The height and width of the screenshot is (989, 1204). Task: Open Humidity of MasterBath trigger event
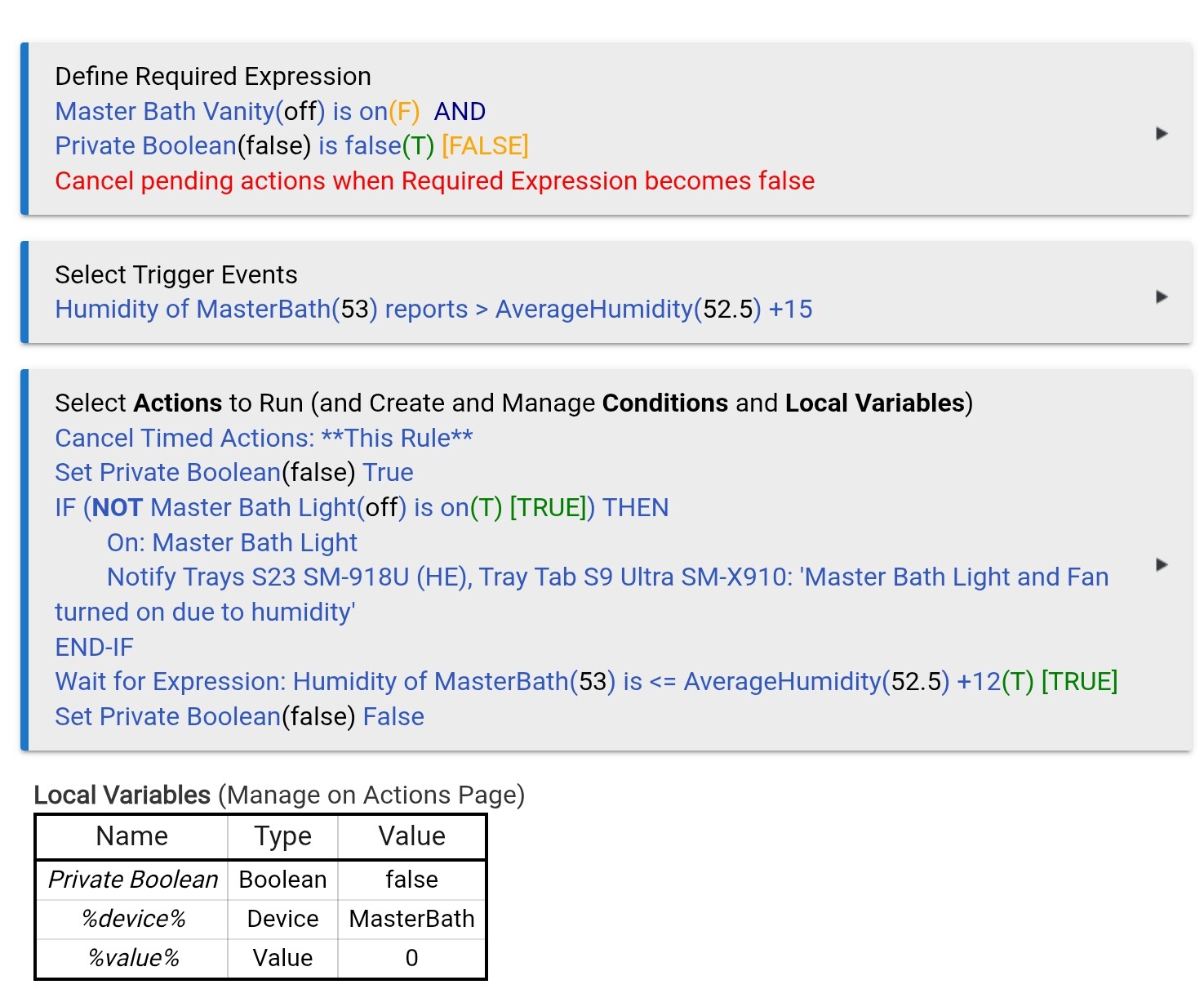tap(433, 310)
